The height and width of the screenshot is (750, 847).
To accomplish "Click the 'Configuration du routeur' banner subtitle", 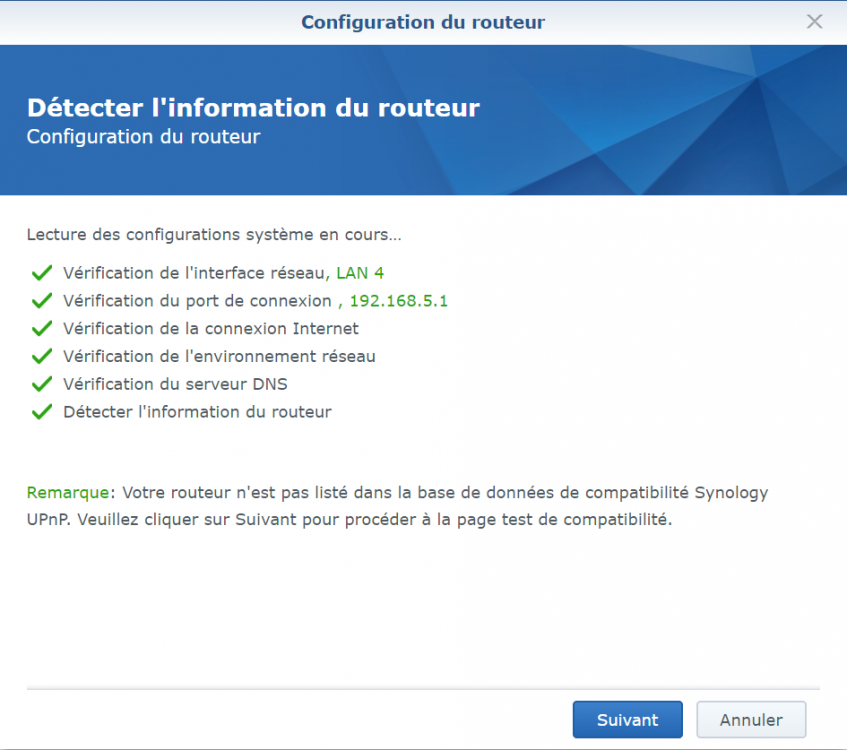I will [143, 137].
